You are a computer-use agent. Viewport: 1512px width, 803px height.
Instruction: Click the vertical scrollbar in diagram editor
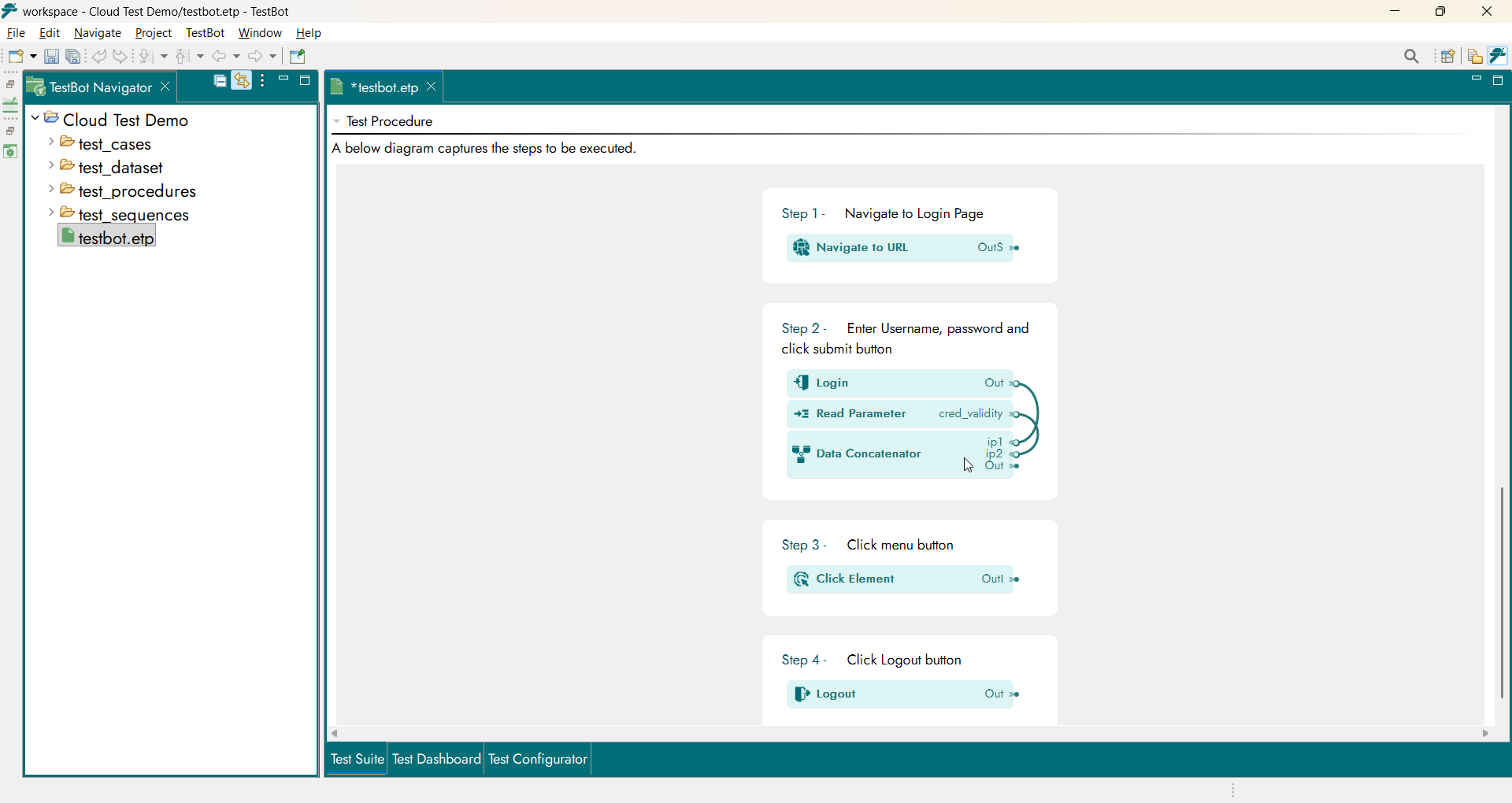1502,590
